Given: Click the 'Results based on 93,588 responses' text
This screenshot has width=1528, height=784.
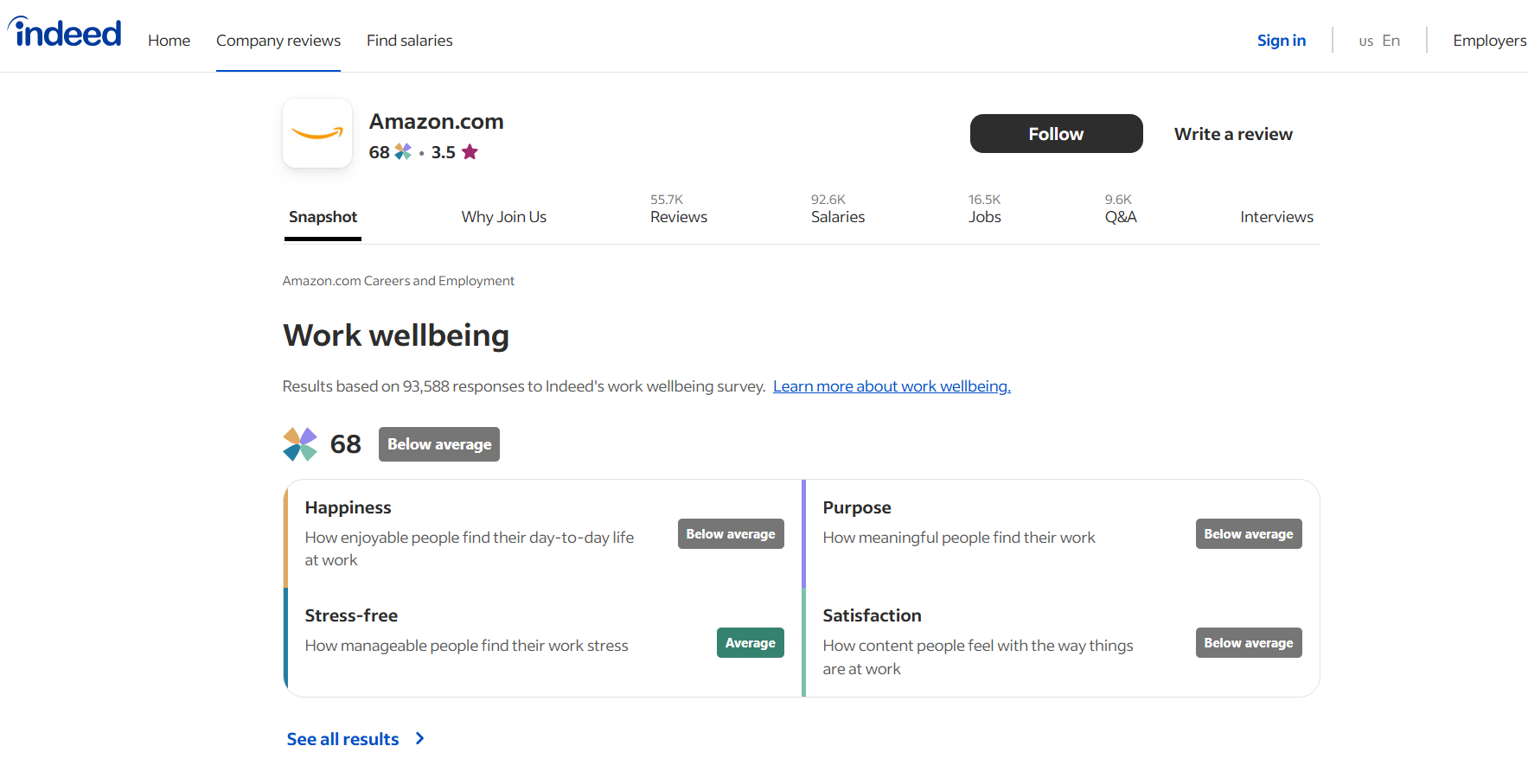Looking at the screenshot, I should point(524,386).
